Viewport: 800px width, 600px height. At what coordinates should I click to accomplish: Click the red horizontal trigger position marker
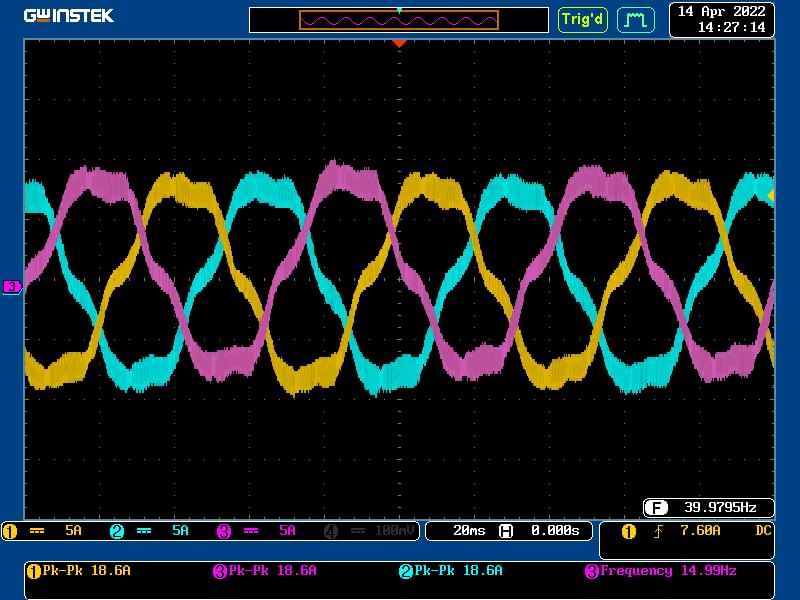tap(399, 44)
